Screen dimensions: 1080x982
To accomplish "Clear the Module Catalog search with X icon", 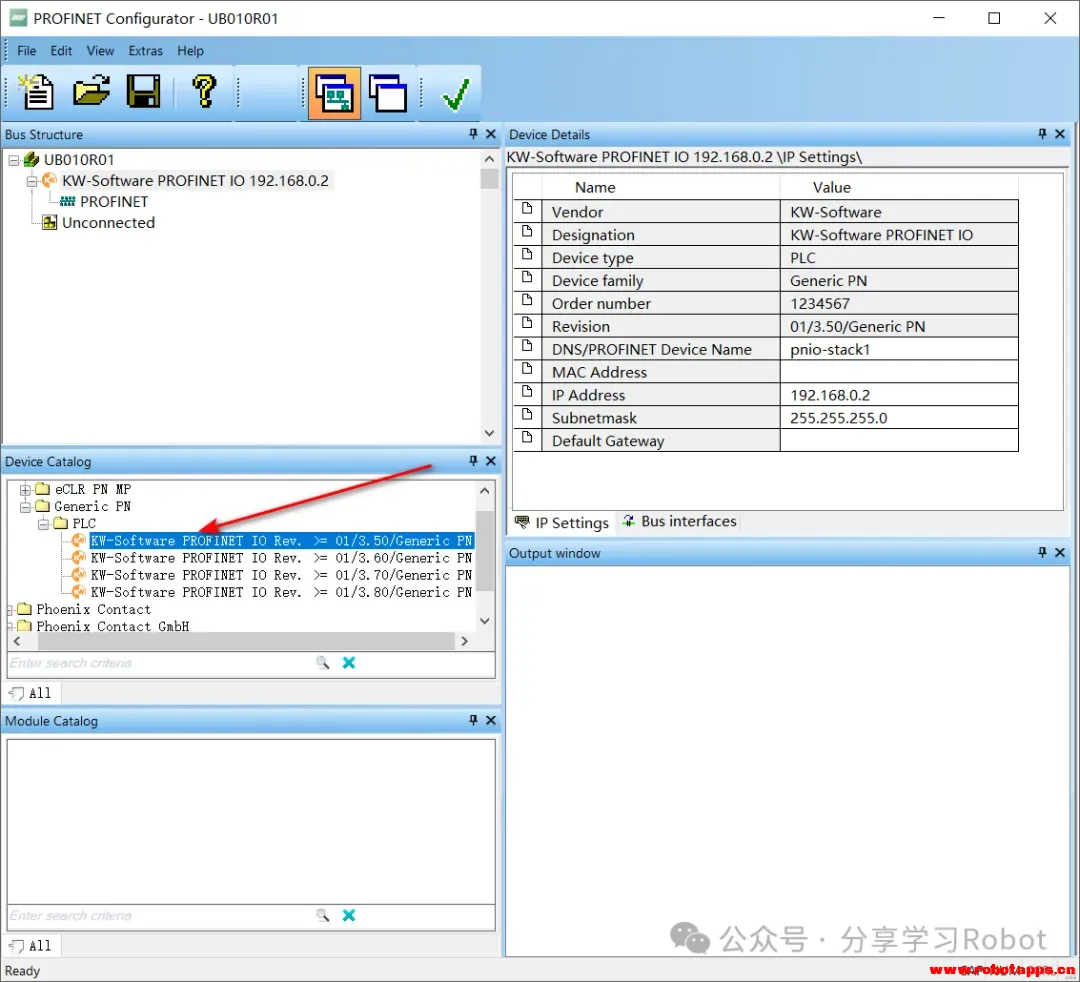I will coord(349,915).
